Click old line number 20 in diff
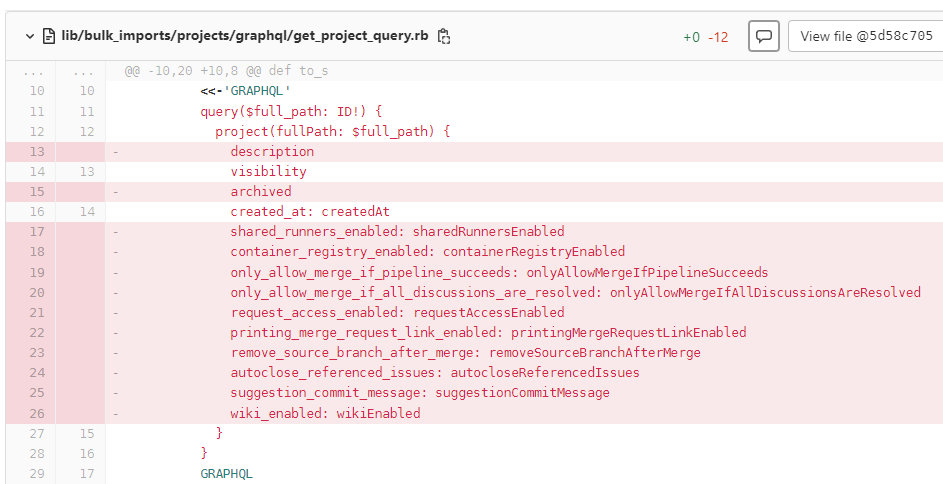The image size is (943, 484). [x=37, y=292]
